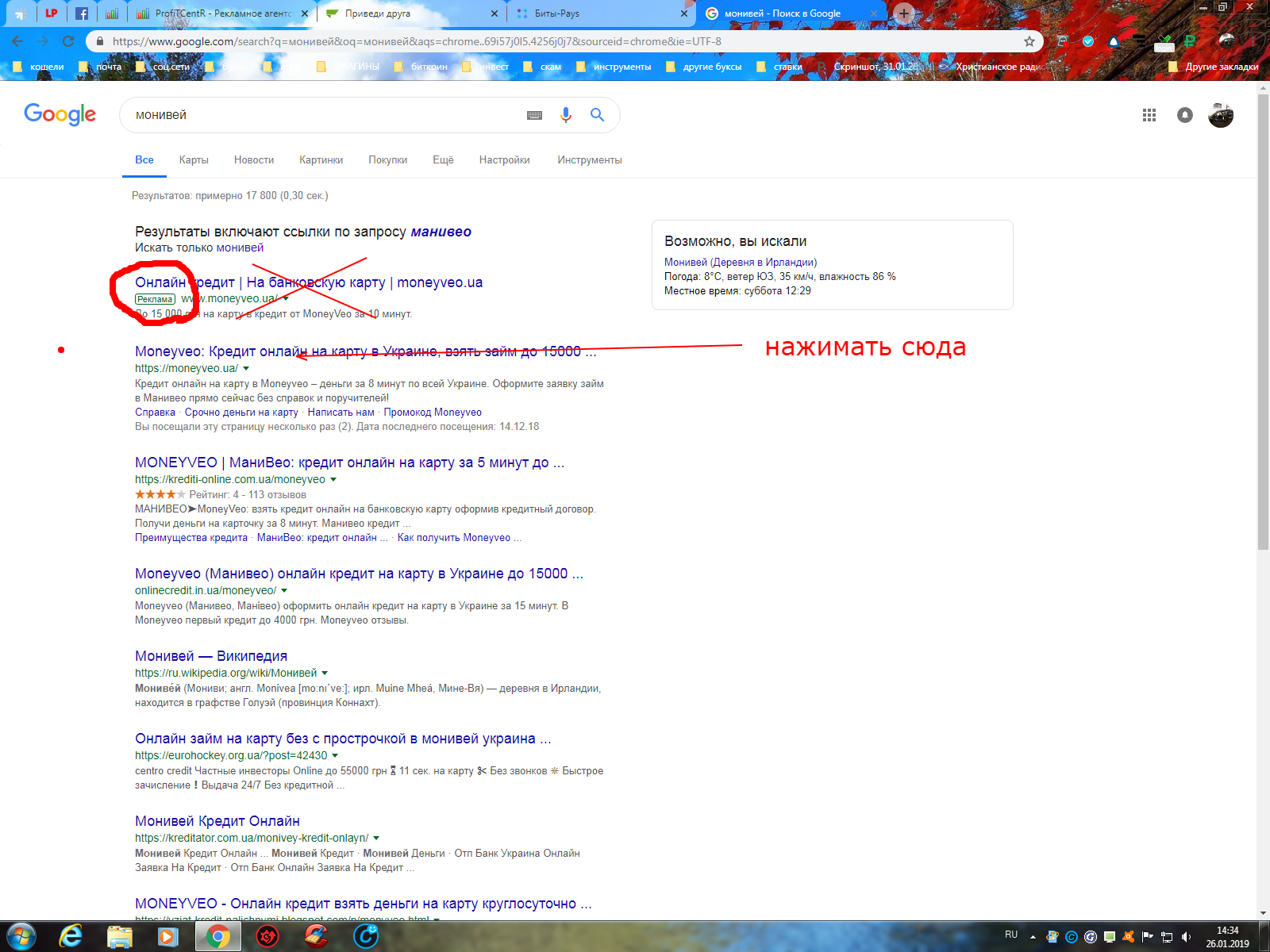Launch Internet Explorer from taskbar
Viewport: 1270px width, 952px height.
click(x=71, y=937)
